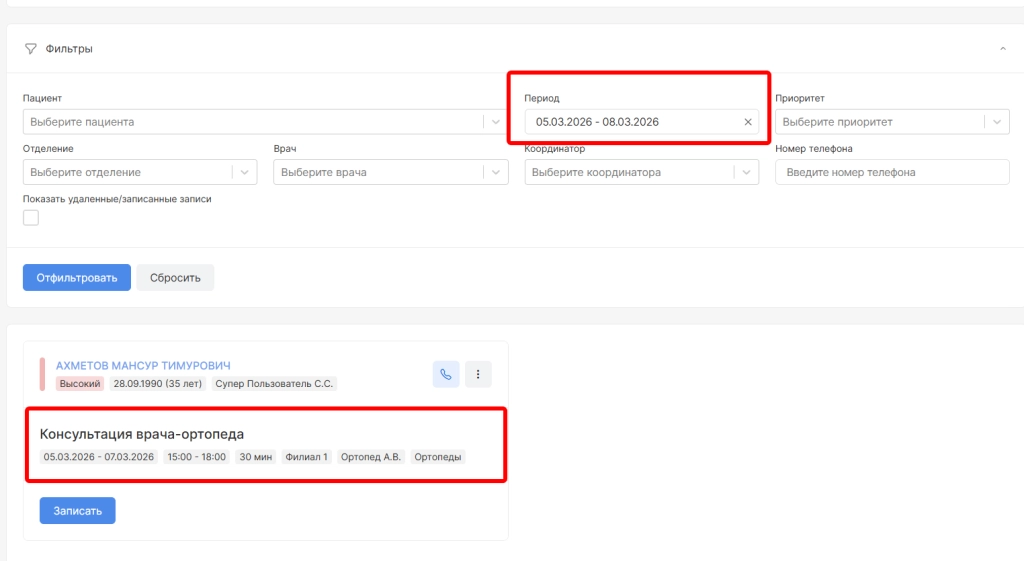
Task: Toggle Показать удаленные/записанные записи checkbox
Action: point(31,218)
